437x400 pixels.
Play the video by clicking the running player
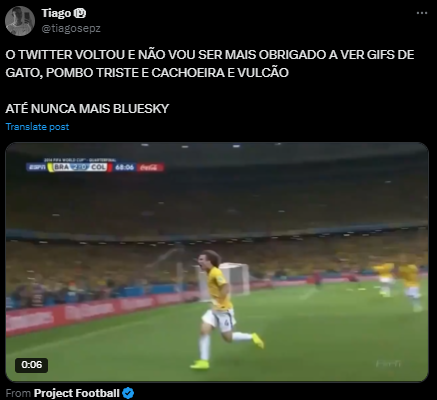(x=223, y=308)
